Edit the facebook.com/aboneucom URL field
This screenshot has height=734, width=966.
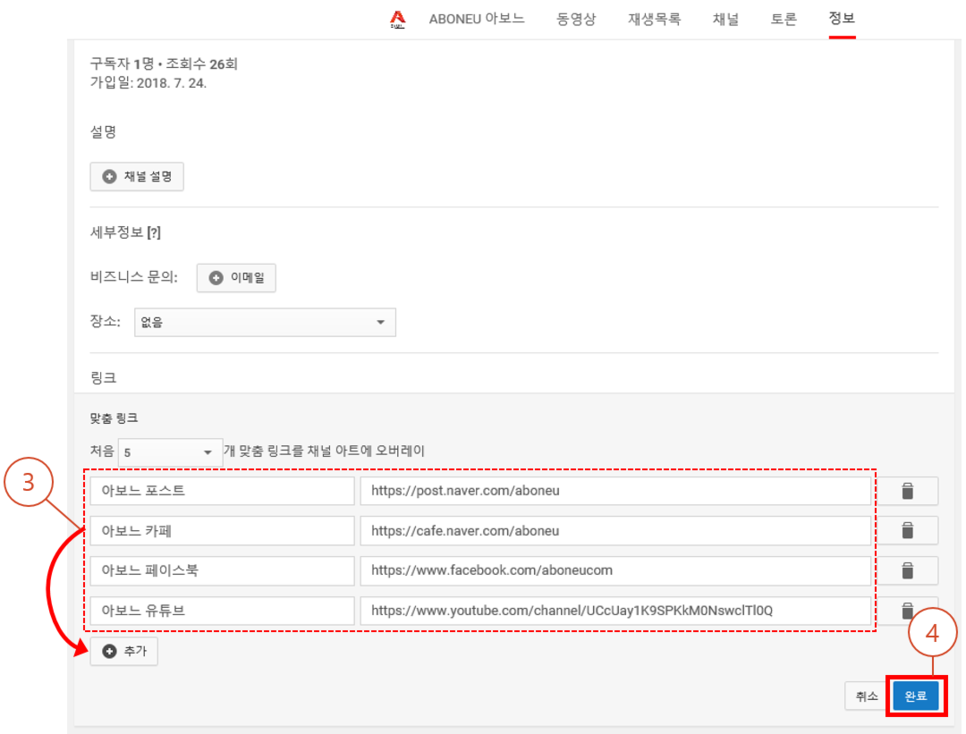pyautogui.click(x=615, y=571)
